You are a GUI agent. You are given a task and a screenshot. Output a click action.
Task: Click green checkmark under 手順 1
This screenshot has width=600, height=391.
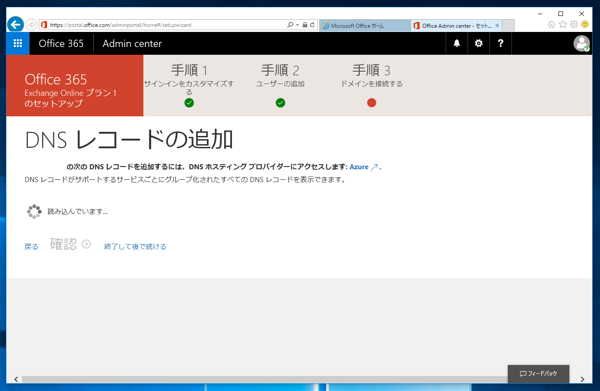pyautogui.click(x=189, y=103)
